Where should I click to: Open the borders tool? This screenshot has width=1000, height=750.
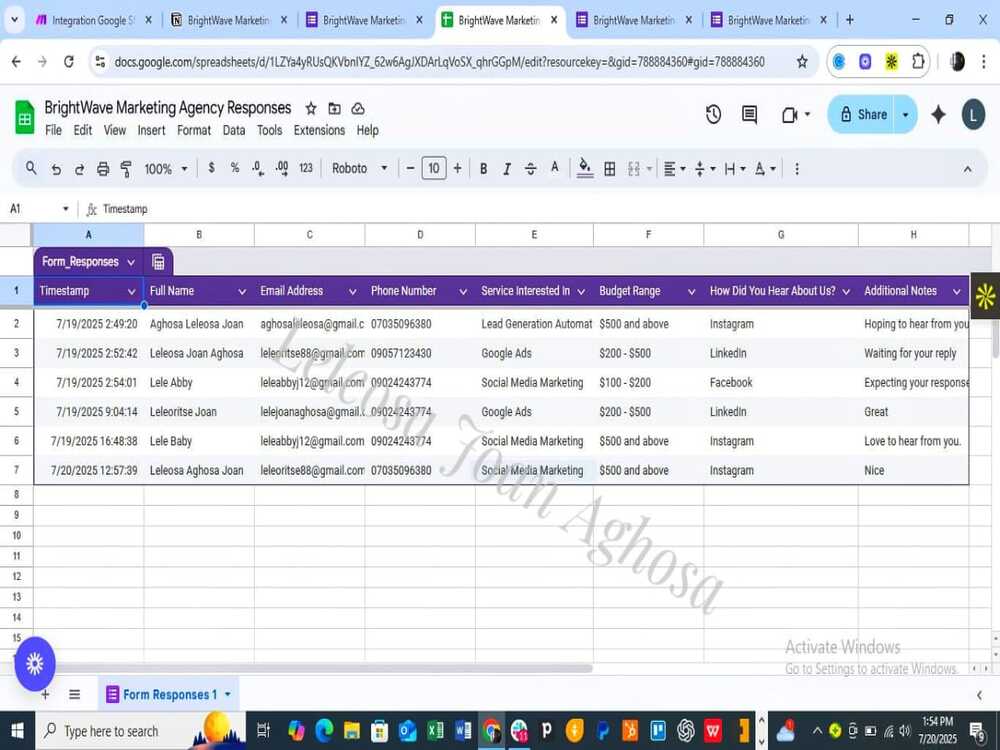pyautogui.click(x=610, y=169)
